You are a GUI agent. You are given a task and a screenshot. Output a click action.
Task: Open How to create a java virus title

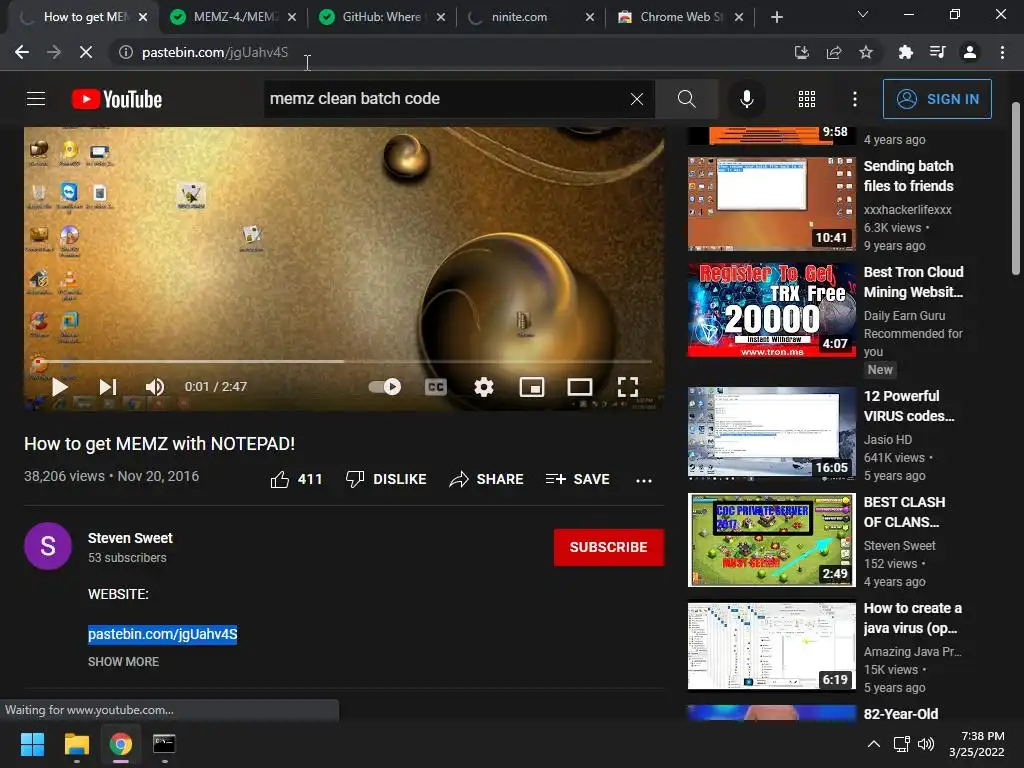coord(912,618)
